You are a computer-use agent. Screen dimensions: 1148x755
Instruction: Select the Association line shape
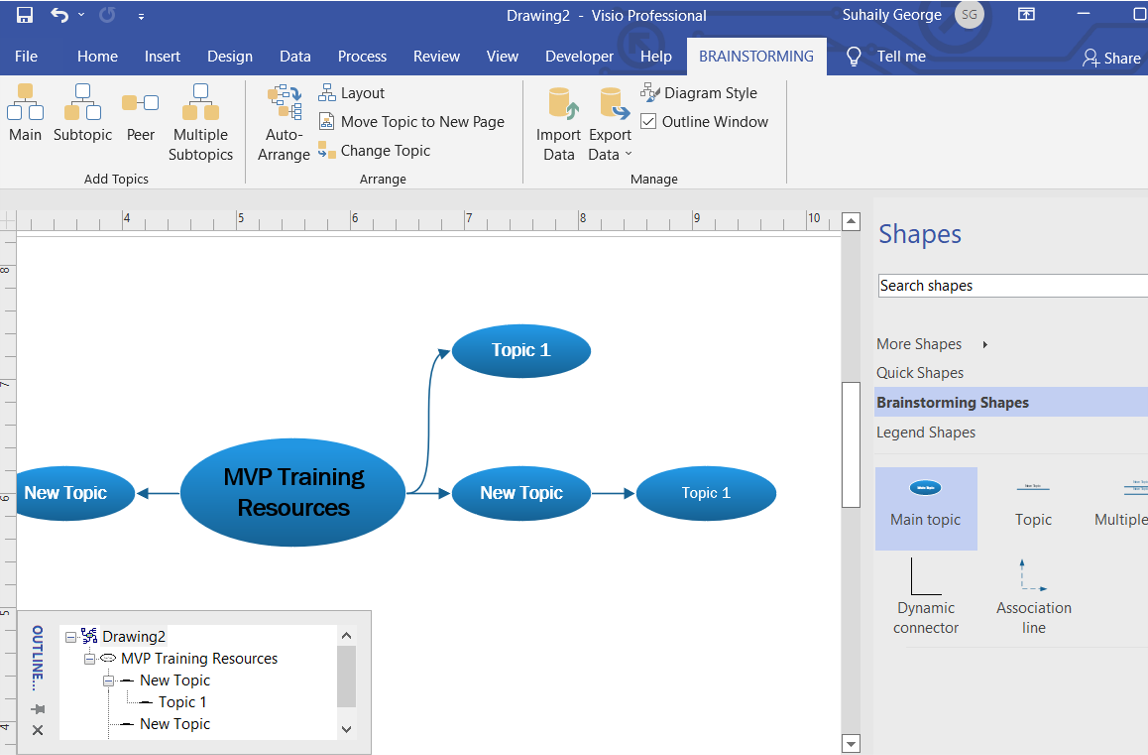coord(1033,597)
